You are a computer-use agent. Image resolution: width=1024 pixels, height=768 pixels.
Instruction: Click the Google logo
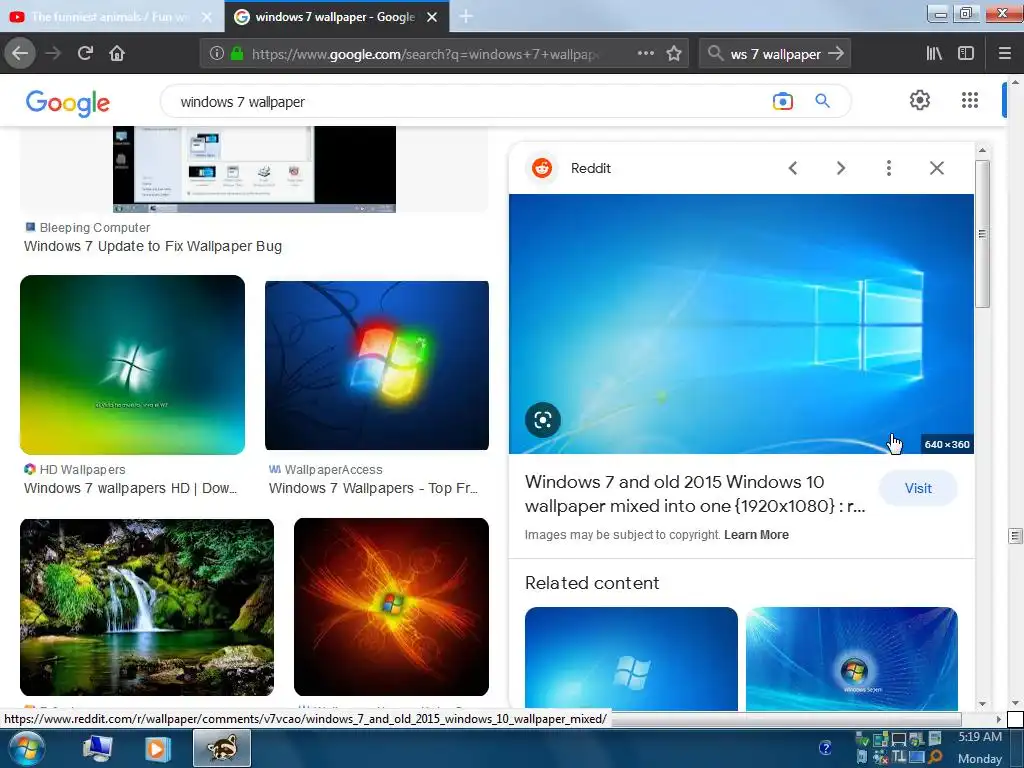68,103
